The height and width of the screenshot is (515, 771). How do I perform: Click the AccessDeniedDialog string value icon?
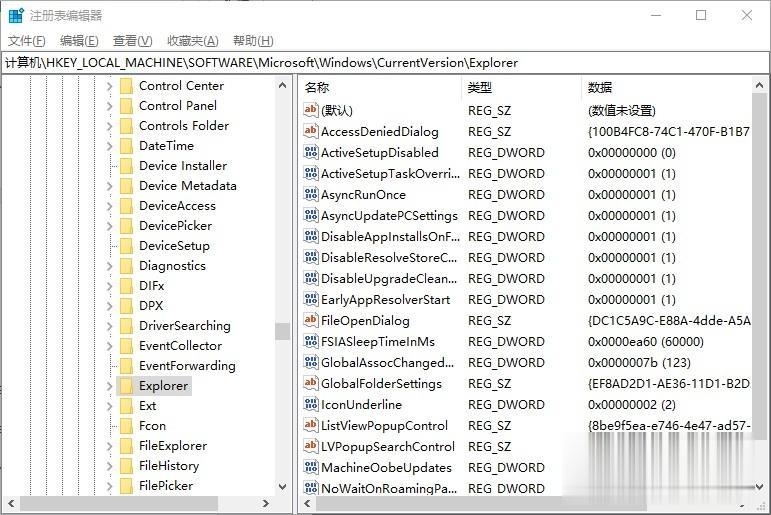(x=310, y=131)
